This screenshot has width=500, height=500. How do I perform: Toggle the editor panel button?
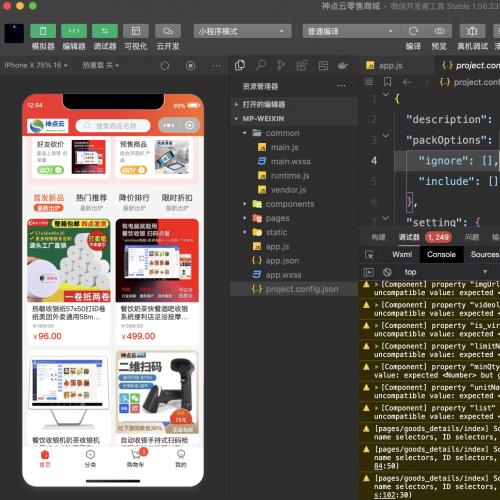(x=74, y=31)
